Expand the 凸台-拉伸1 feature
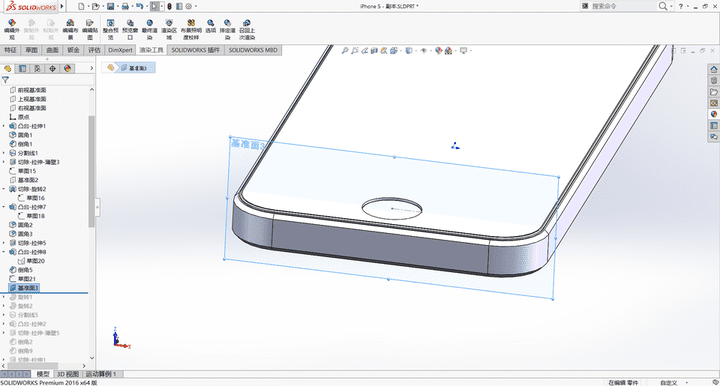This screenshot has height=386, width=720. [x=4, y=126]
